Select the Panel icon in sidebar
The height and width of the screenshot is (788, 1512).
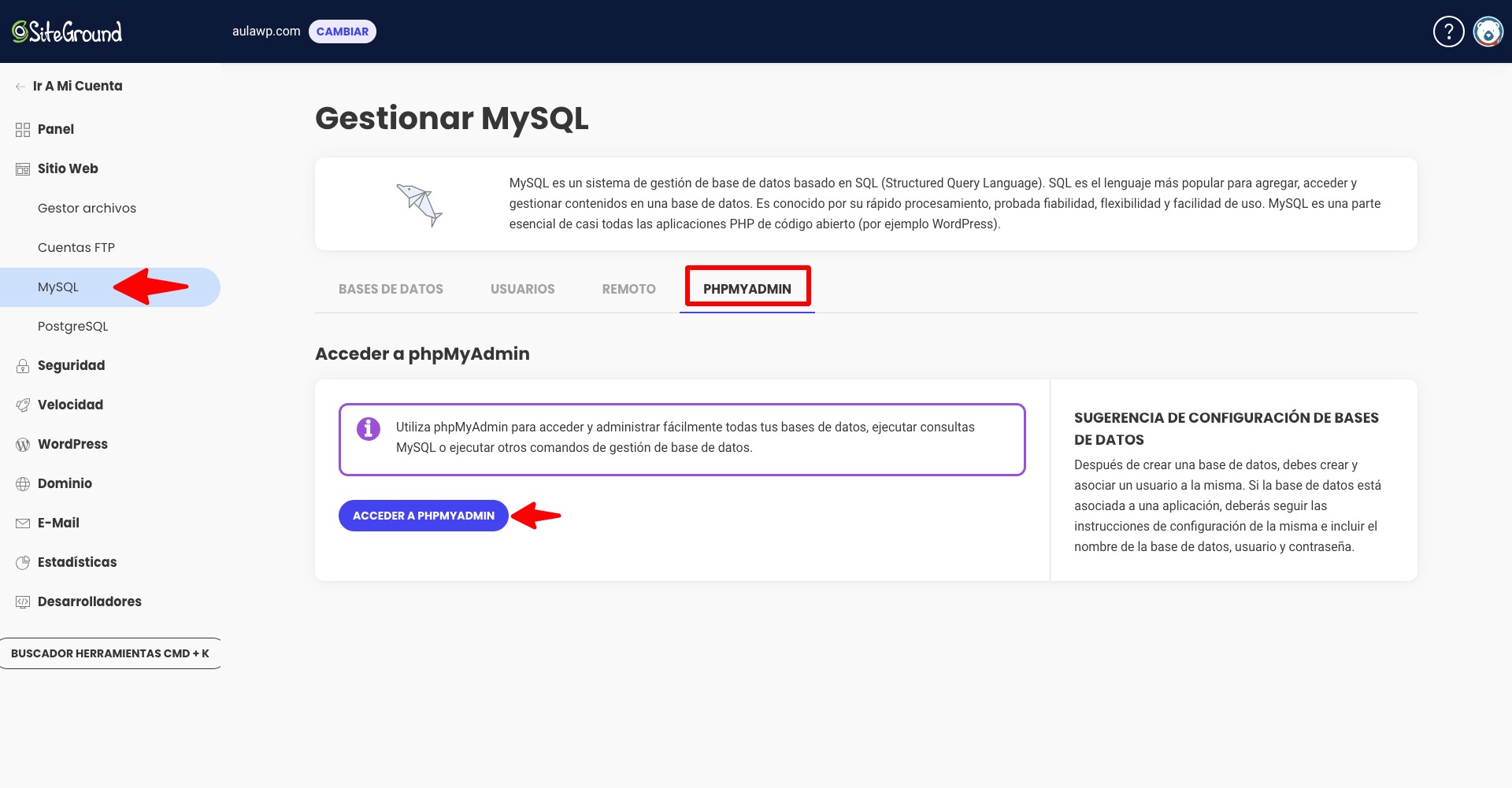point(21,129)
